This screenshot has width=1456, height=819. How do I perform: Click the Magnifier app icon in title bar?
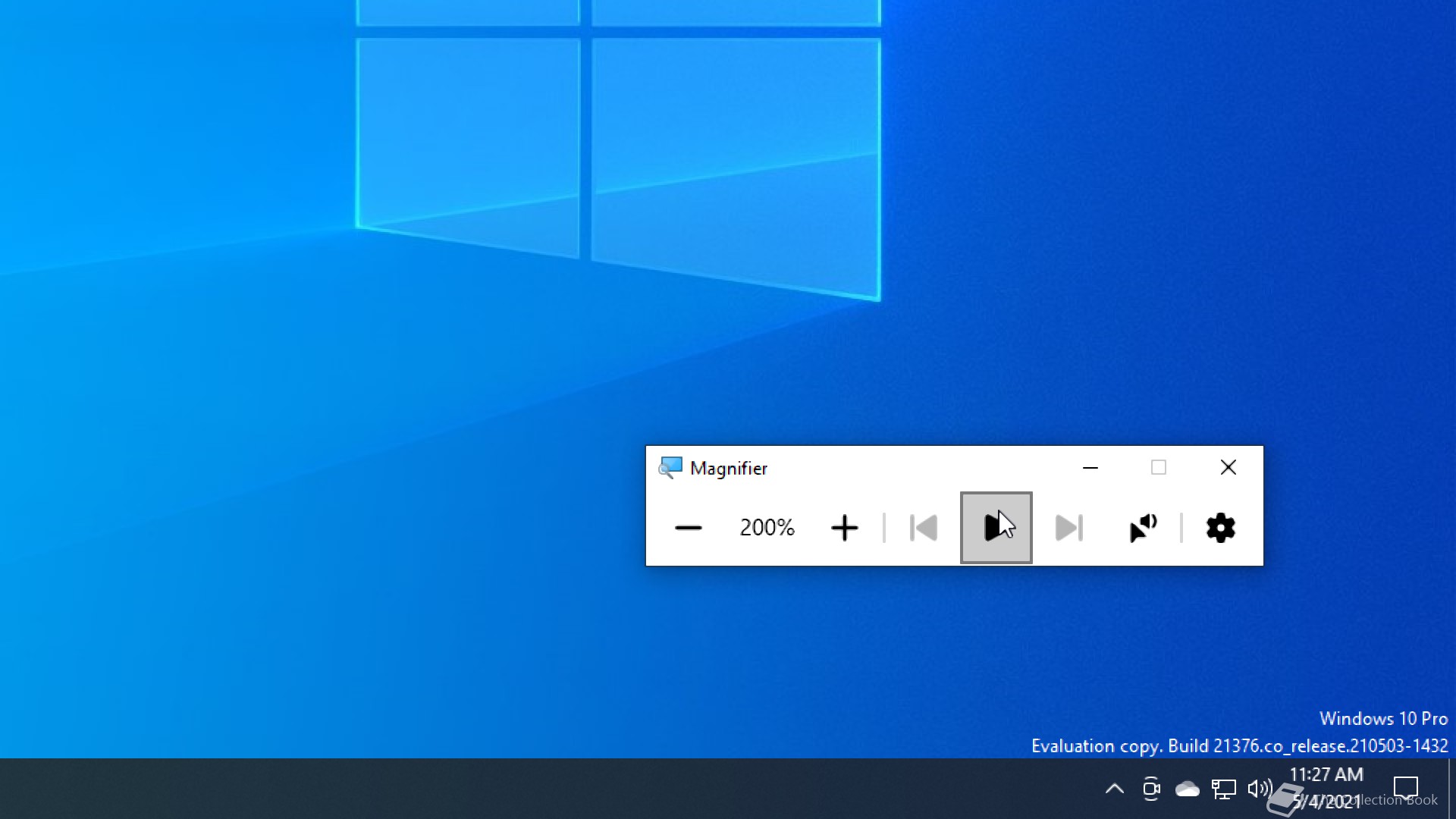point(670,468)
